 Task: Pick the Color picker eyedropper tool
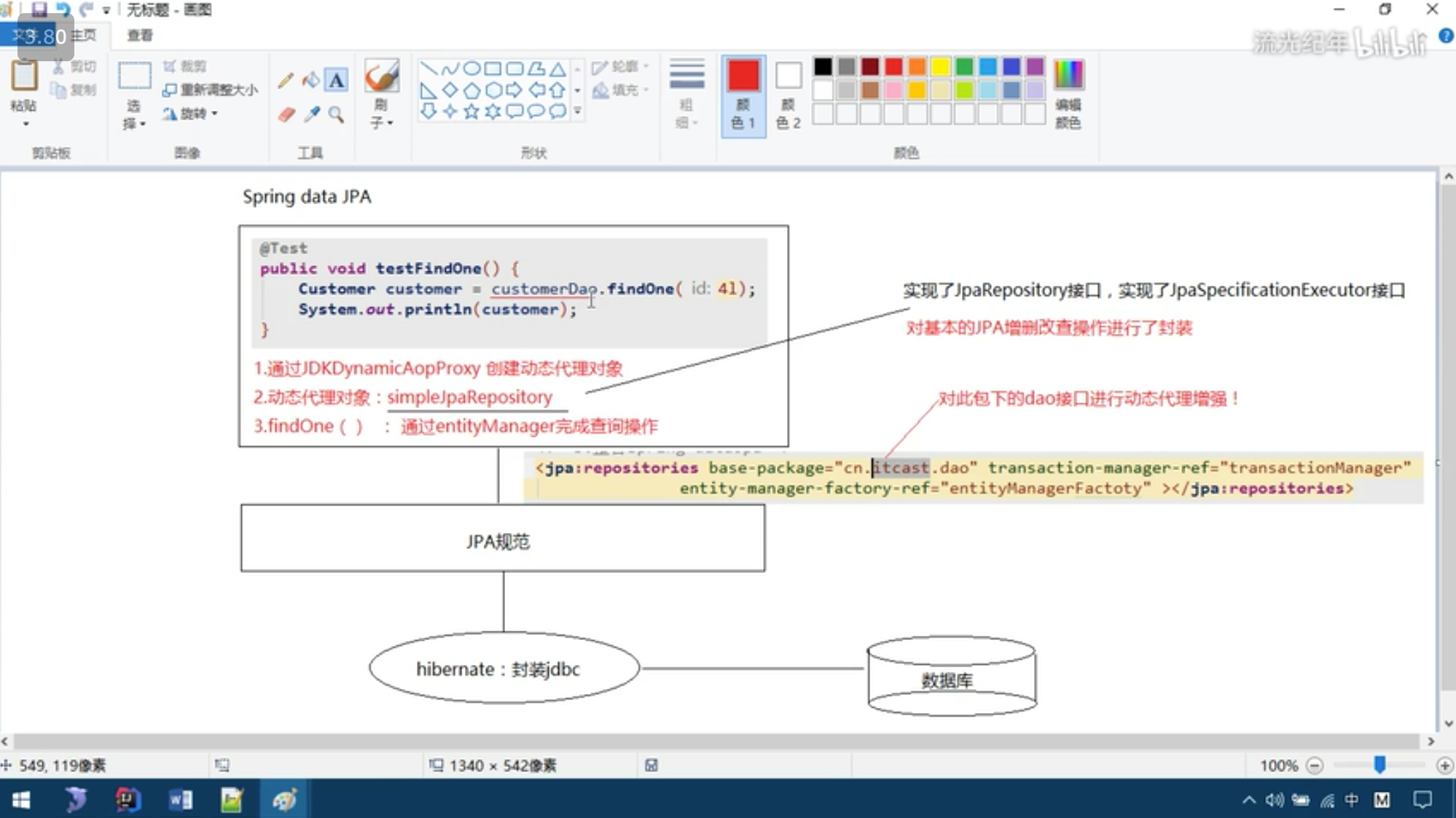coord(312,114)
